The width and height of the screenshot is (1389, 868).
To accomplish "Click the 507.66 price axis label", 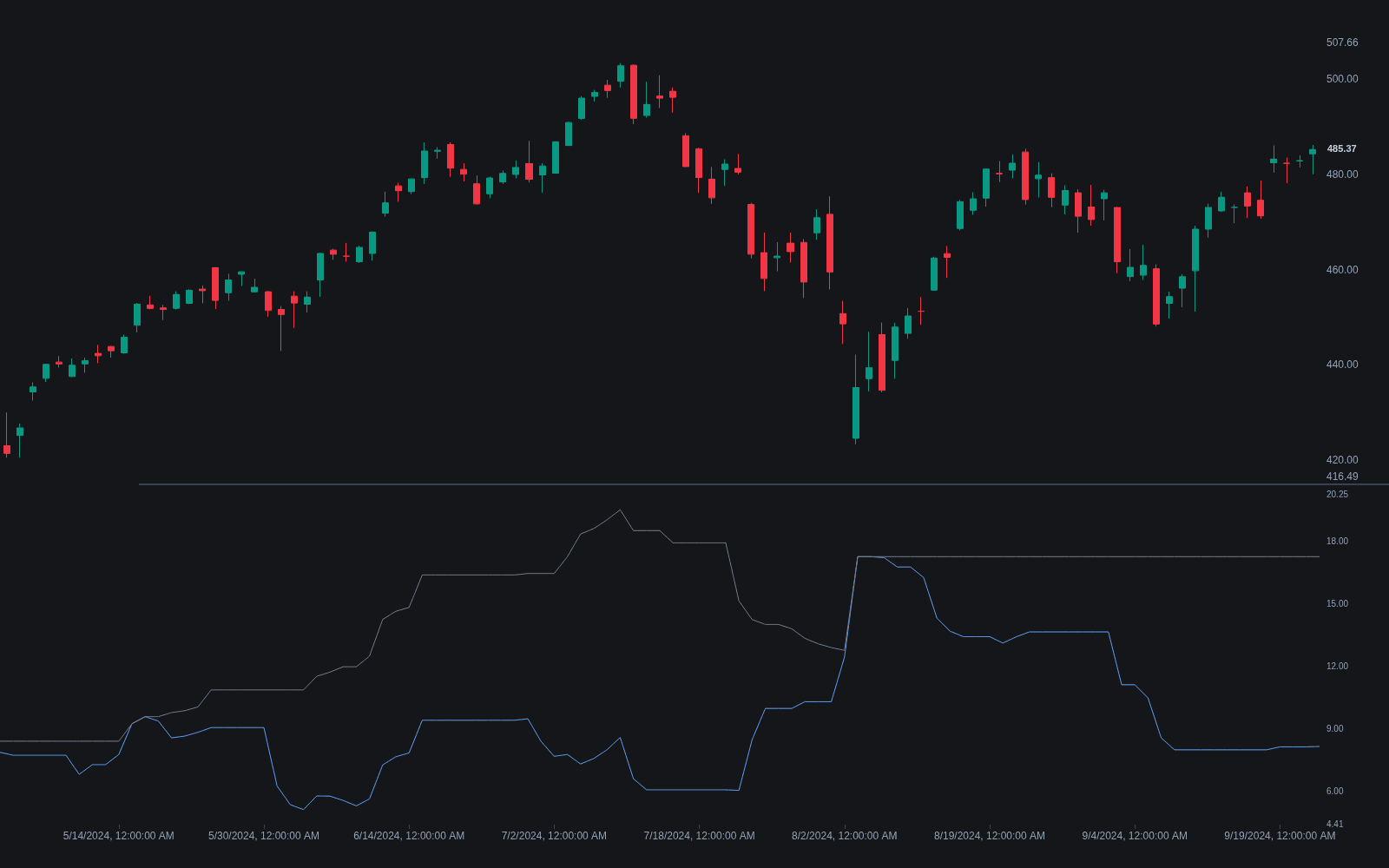I will (1342, 43).
